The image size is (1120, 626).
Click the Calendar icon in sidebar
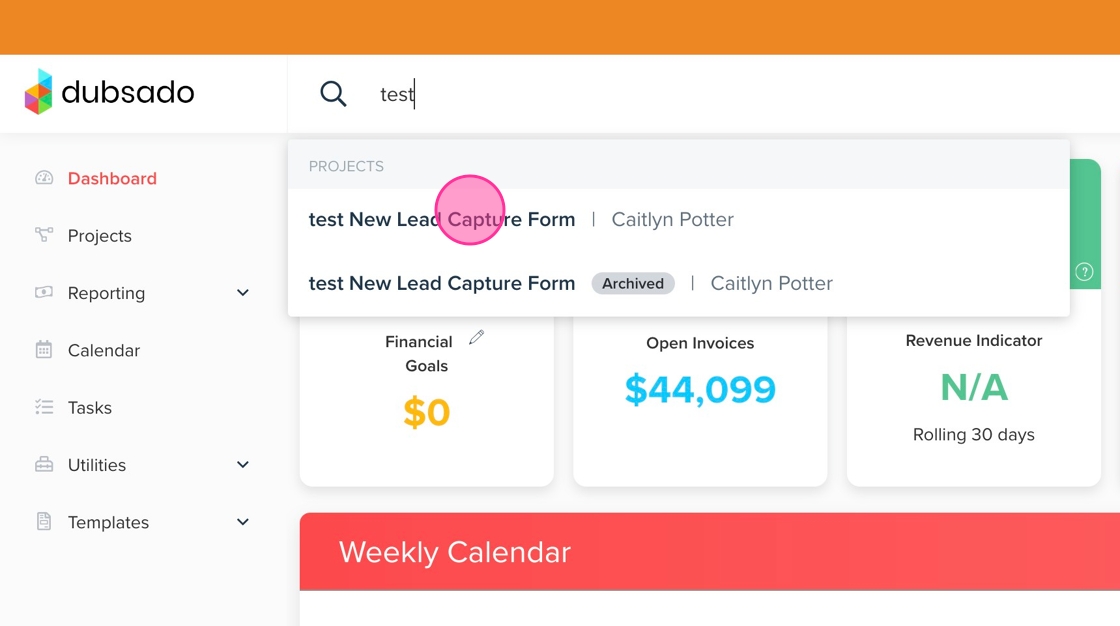(44, 350)
